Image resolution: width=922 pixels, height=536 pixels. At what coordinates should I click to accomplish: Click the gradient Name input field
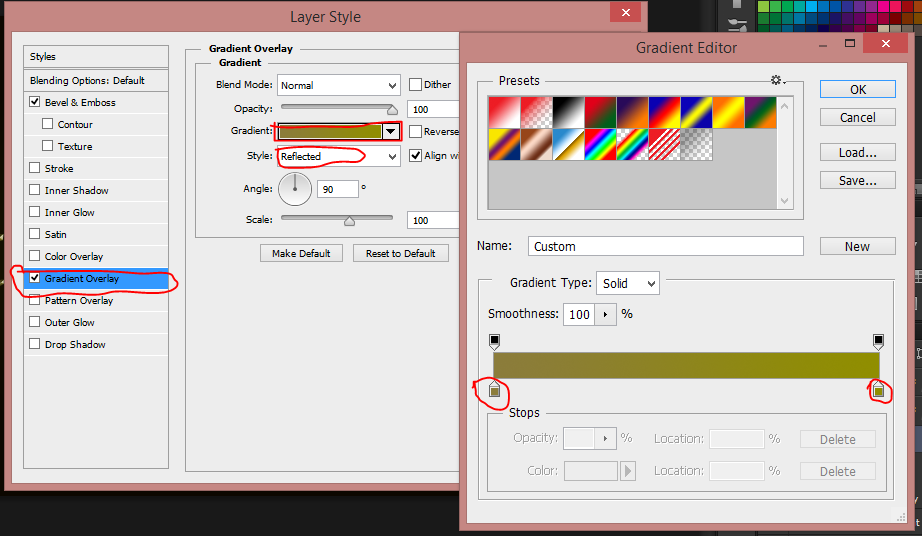coord(666,246)
